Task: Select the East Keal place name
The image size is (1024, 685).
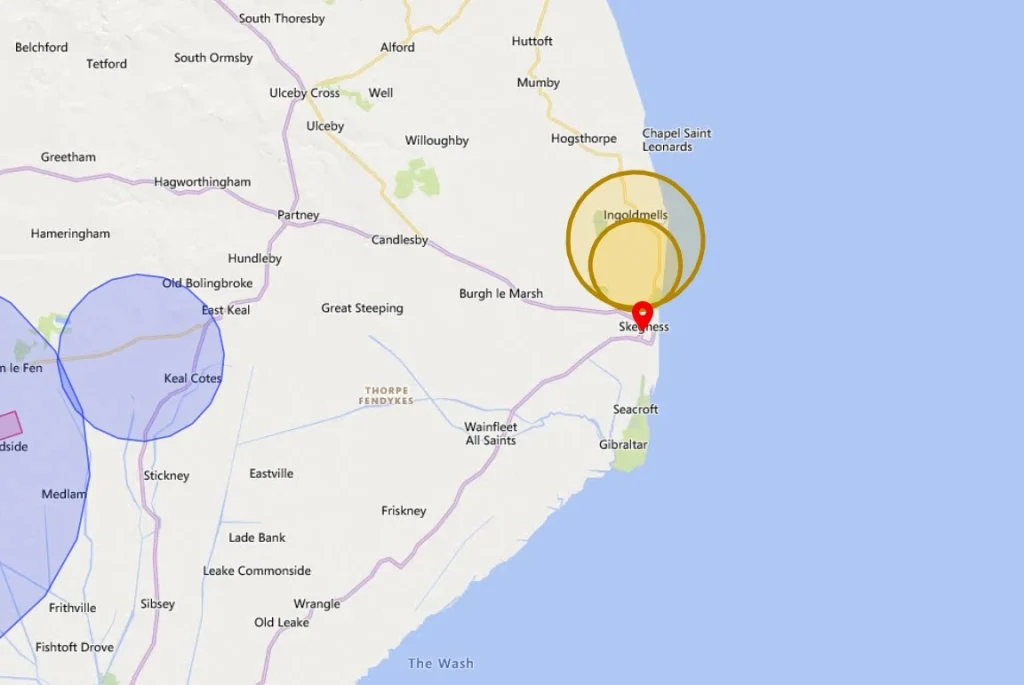Action: point(225,310)
